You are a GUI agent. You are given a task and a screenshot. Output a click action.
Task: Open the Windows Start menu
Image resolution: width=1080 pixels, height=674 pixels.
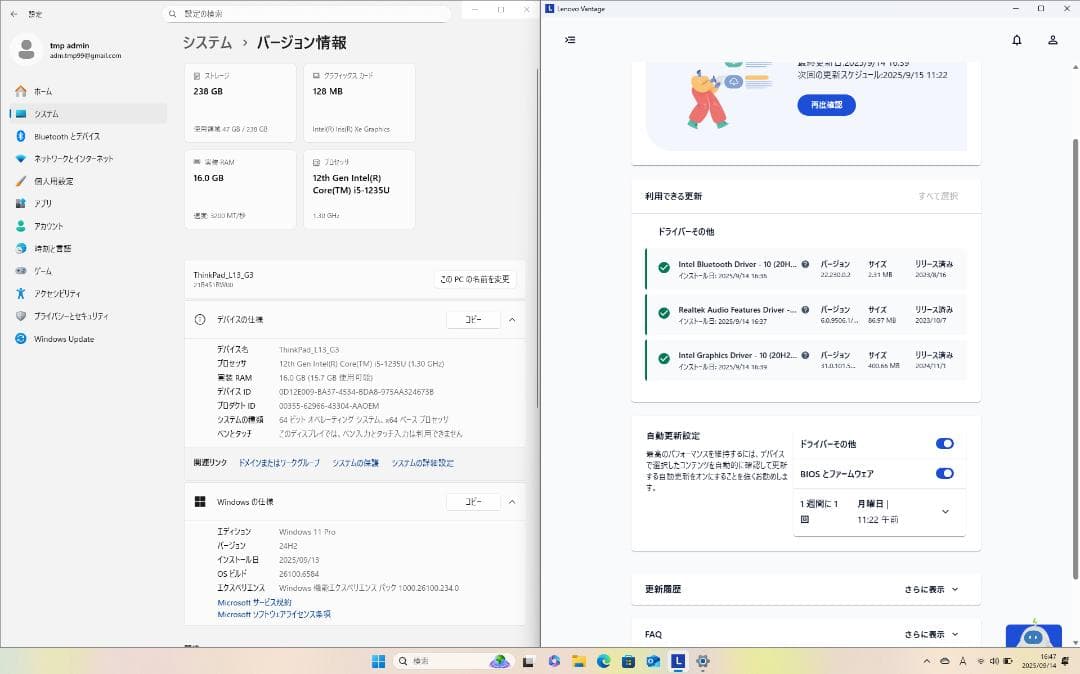pos(376,661)
